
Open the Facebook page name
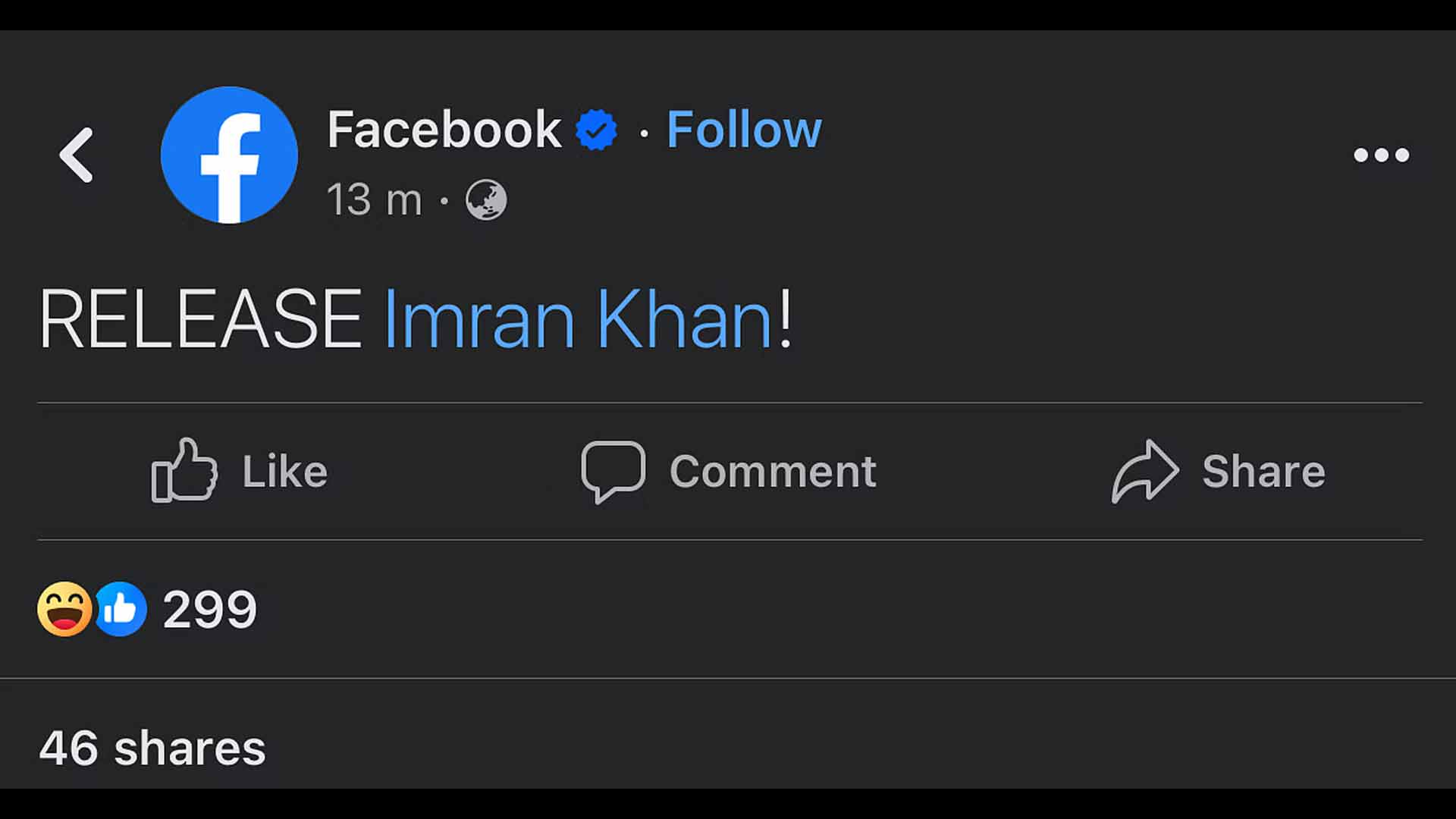tap(444, 130)
